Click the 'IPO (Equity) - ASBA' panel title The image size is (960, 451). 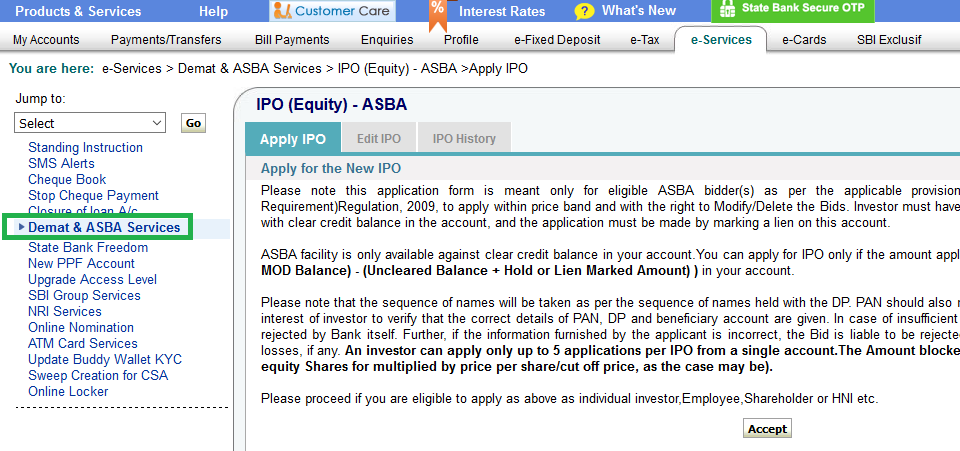pos(331,105)
